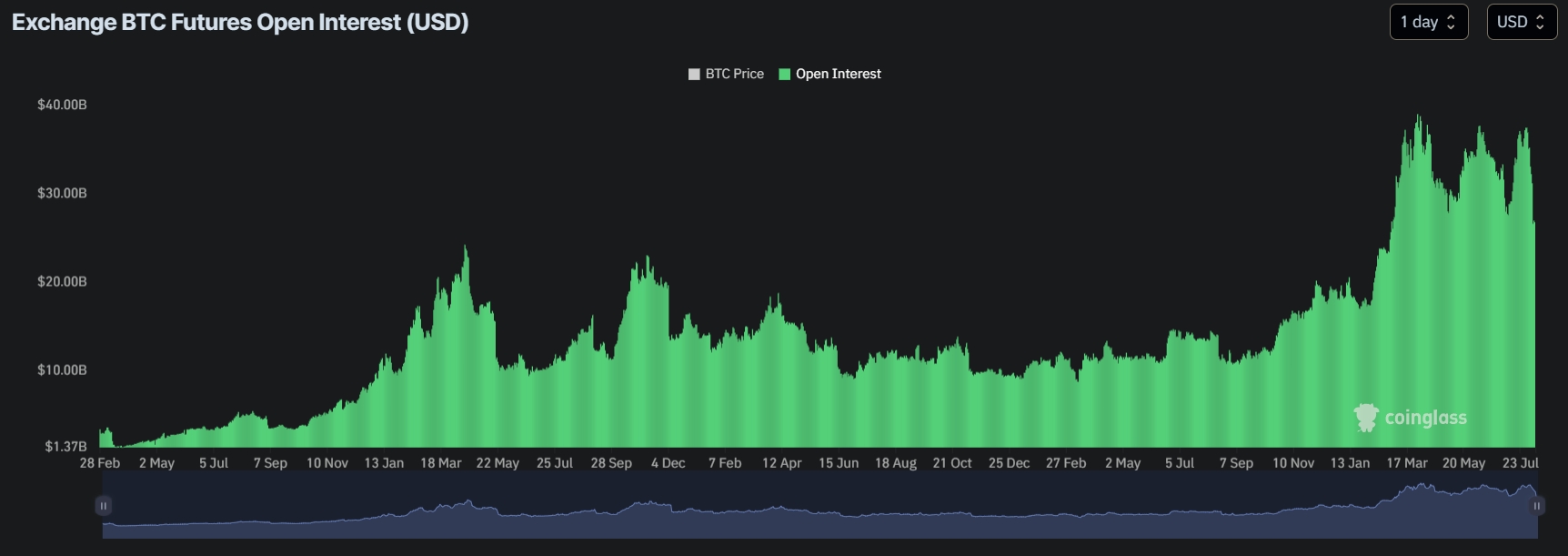This screenshot has width=1568, height=556.
Task: Click the green Open Interest legend square
Action: pyautogui.click(x=784, y=75)
